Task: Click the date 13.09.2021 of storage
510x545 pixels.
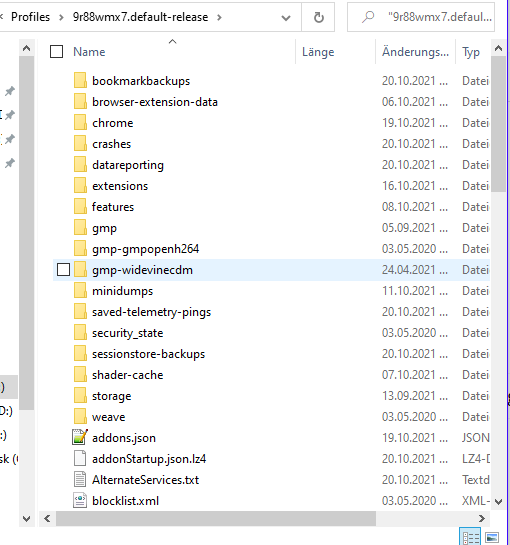Action: pyautogui.click(x=414, y=396)
